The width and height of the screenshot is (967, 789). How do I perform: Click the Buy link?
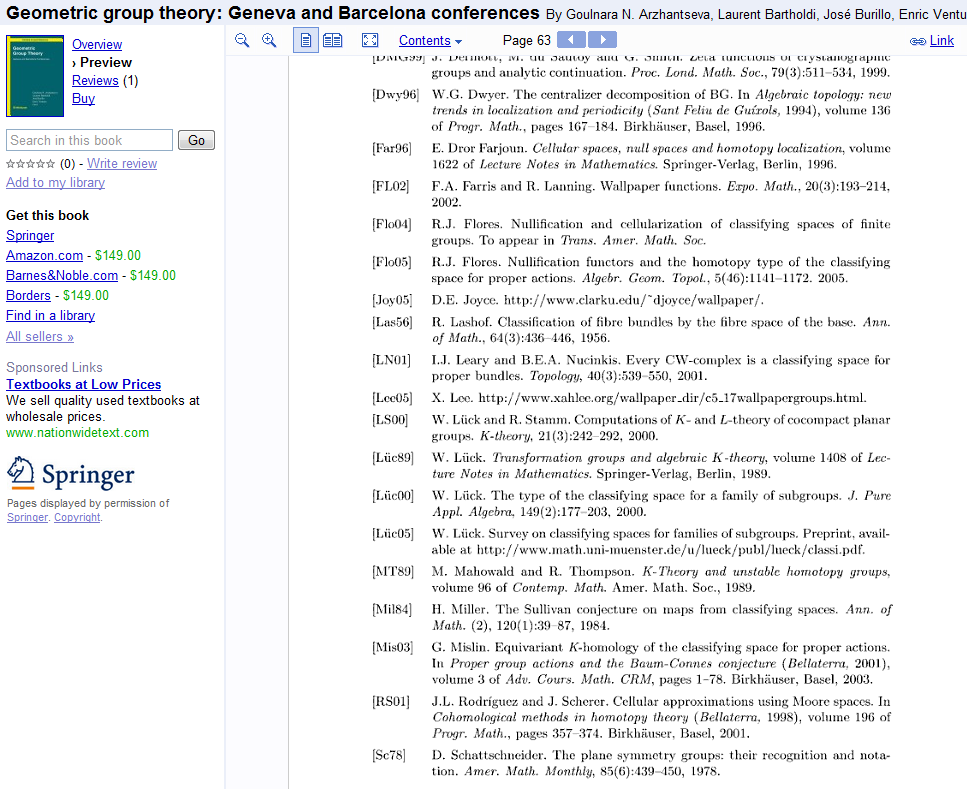(83, 99)
